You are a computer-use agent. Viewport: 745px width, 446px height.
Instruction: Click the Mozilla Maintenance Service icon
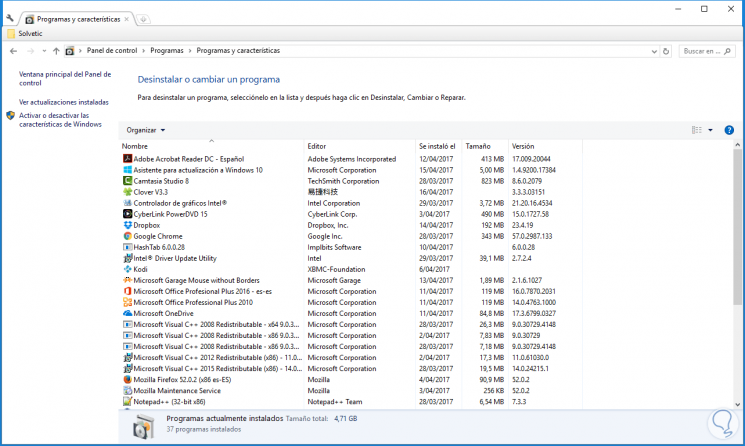point(127,390)
